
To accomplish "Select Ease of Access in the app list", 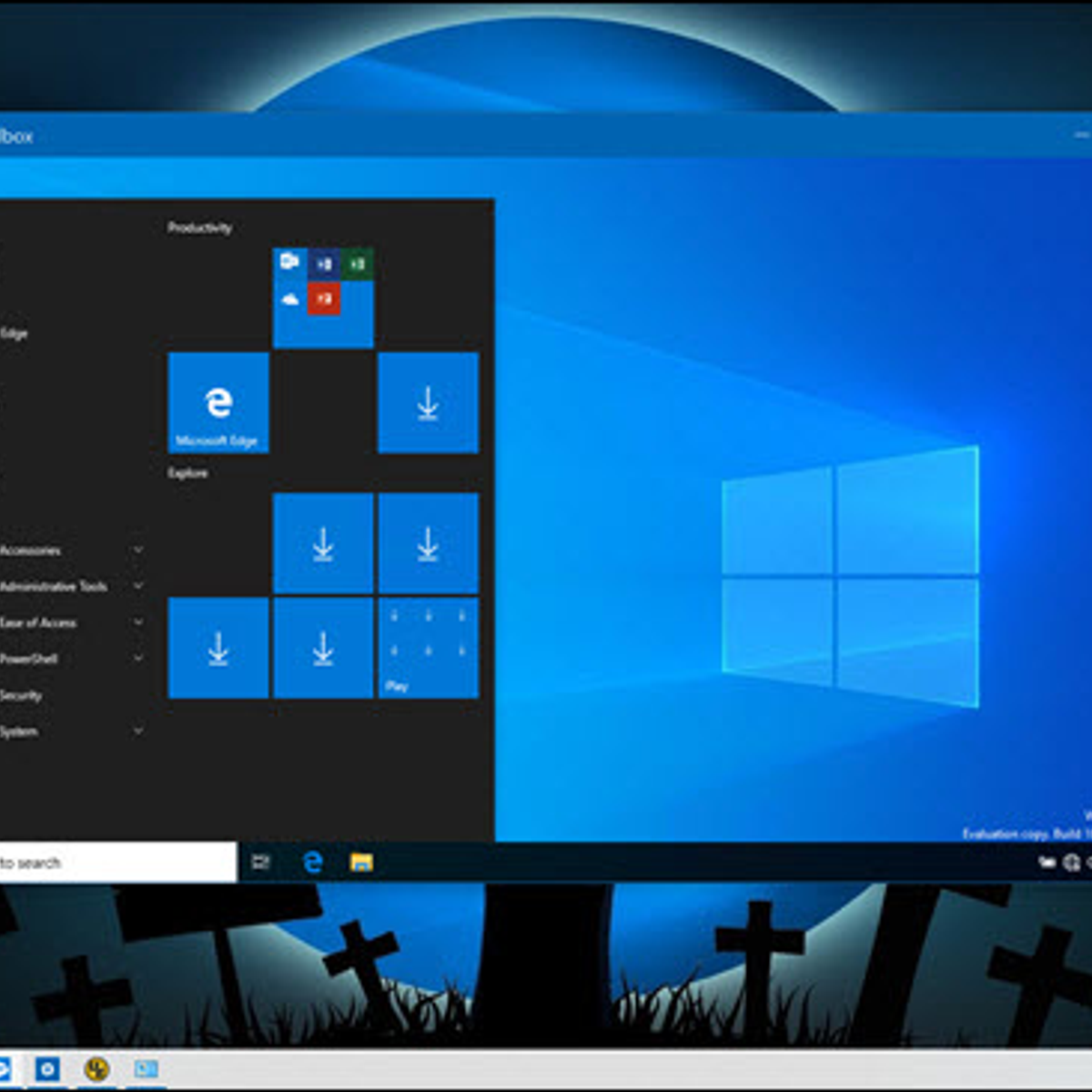I will (38, 623).
